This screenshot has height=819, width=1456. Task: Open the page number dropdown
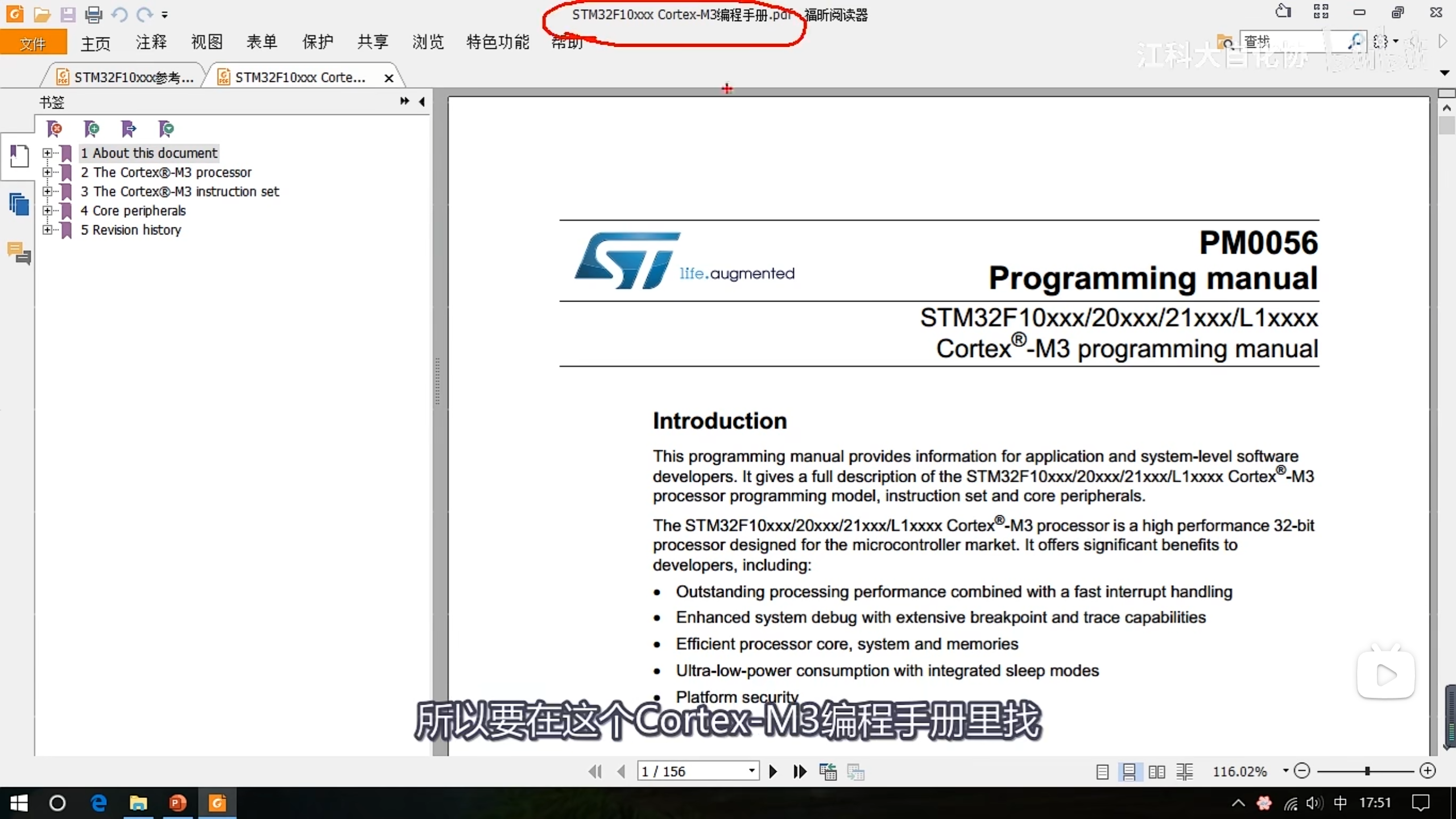[x=751, y=771]
